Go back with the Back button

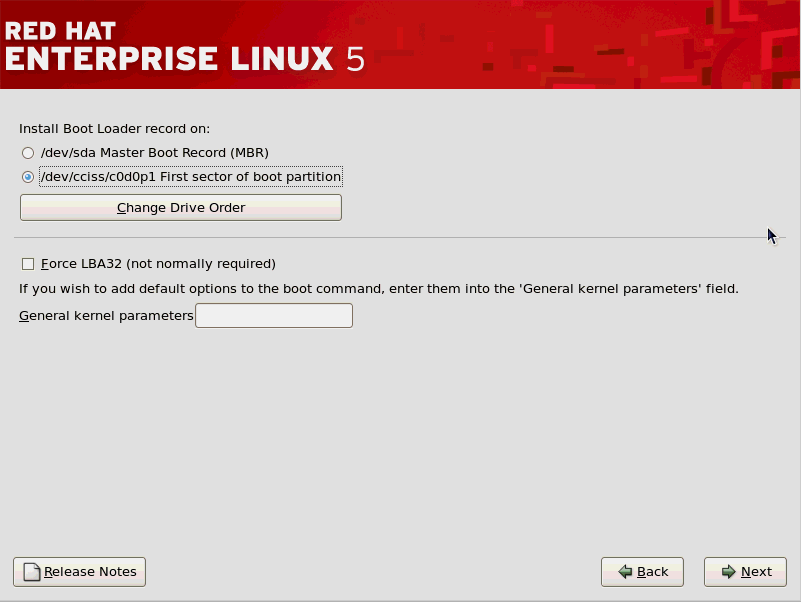642,572
